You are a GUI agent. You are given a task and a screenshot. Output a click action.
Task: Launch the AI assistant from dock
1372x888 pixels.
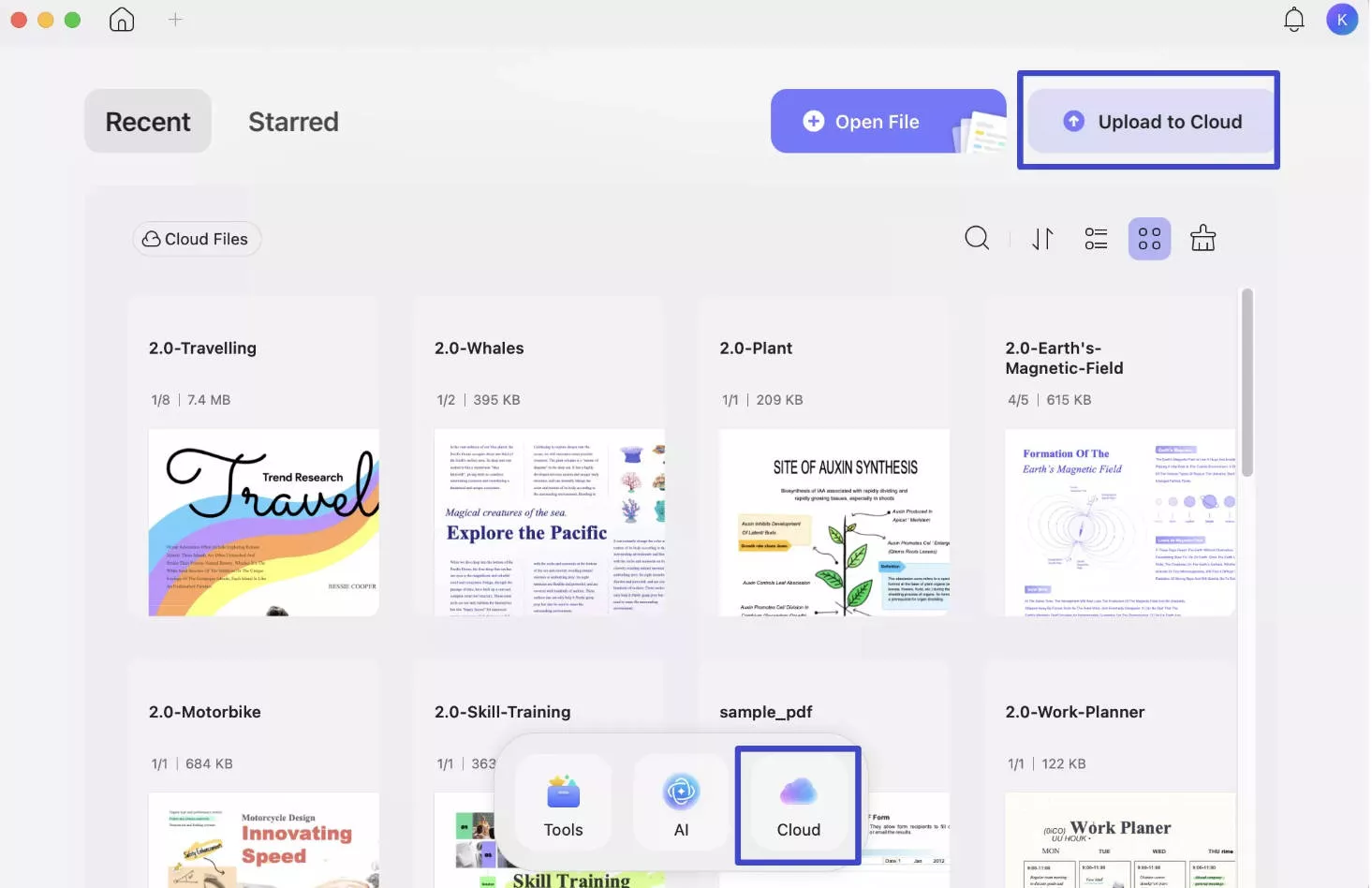point(681,804)
